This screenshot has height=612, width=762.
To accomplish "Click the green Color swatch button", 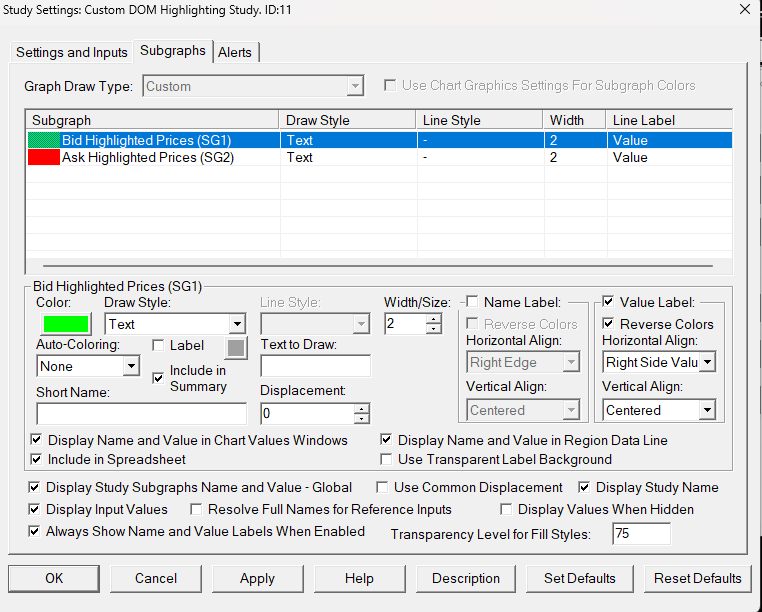I will 65,324.
